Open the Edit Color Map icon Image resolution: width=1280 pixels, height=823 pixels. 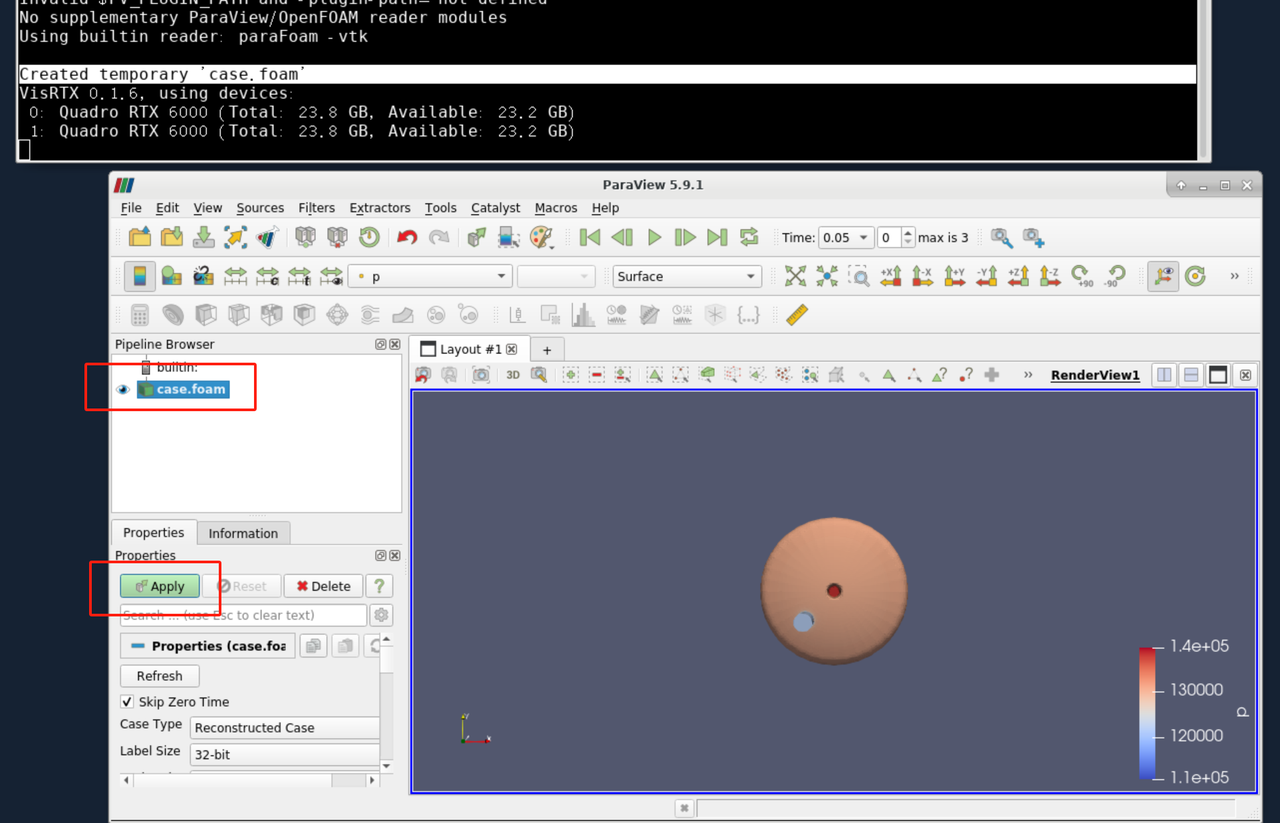click(171, 276)
